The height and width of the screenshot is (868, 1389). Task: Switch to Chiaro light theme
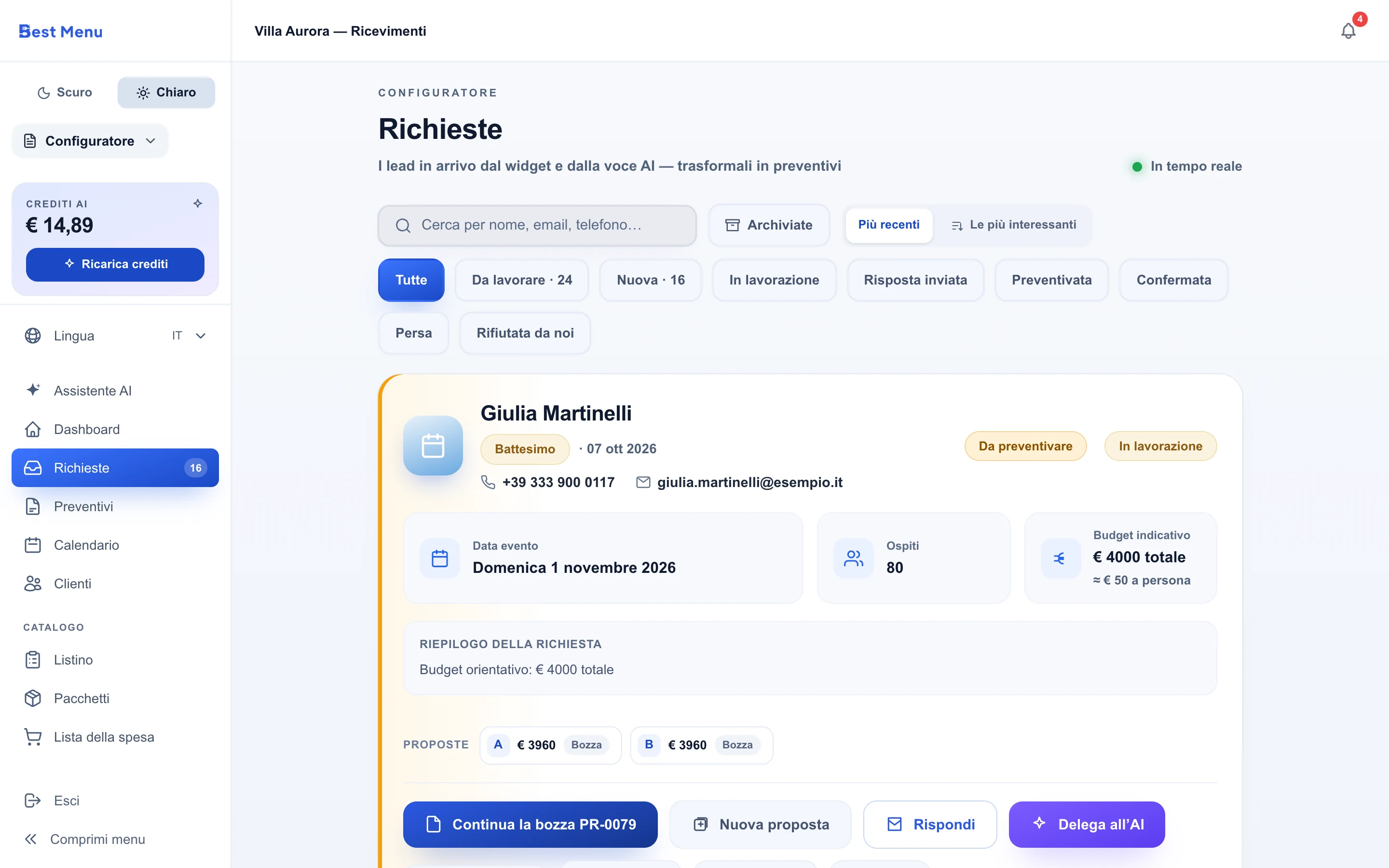[x=166, y=93]
